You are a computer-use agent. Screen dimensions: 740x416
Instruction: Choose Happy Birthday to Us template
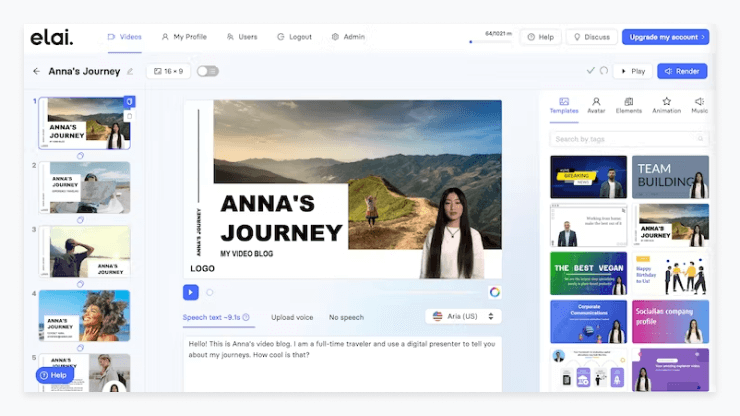coord(670,273)
